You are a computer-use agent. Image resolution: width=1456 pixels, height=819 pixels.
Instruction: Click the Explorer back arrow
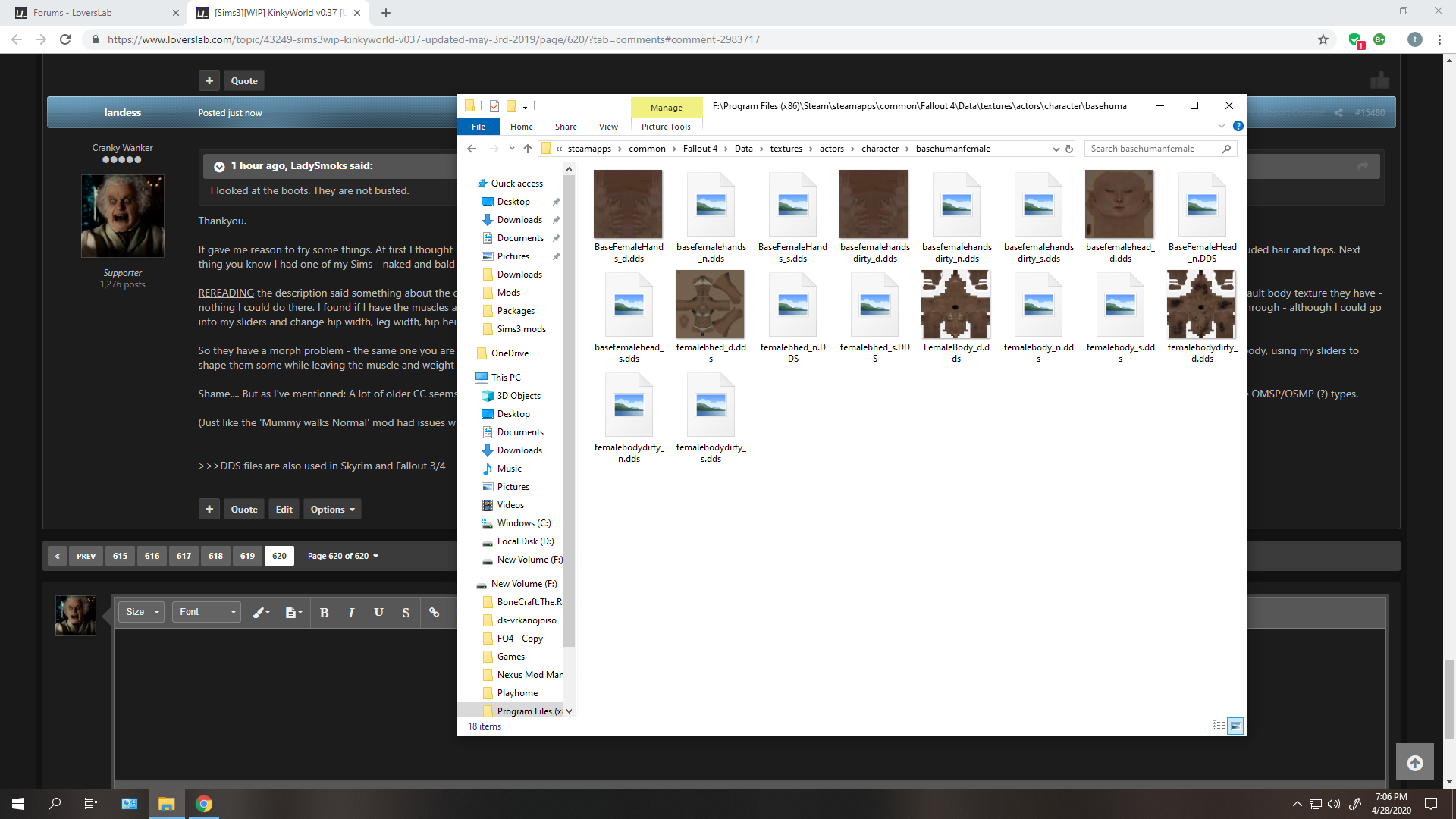point(472,149)
